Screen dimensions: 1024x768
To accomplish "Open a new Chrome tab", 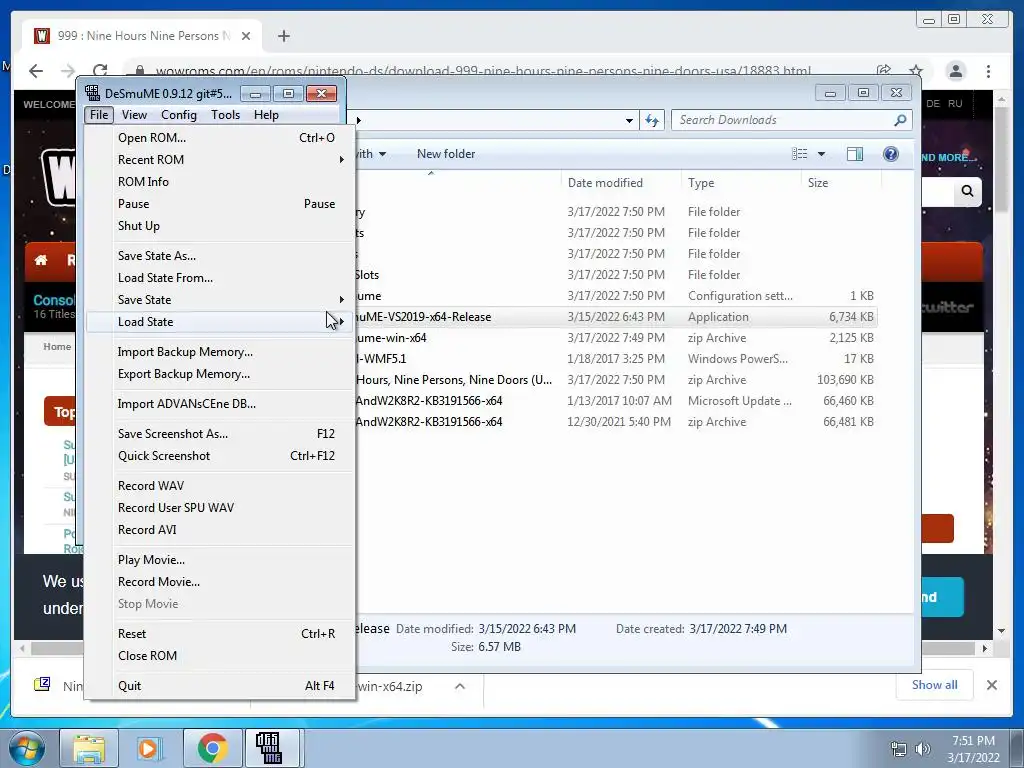I will pyautogui.click(x=283, y=36).
